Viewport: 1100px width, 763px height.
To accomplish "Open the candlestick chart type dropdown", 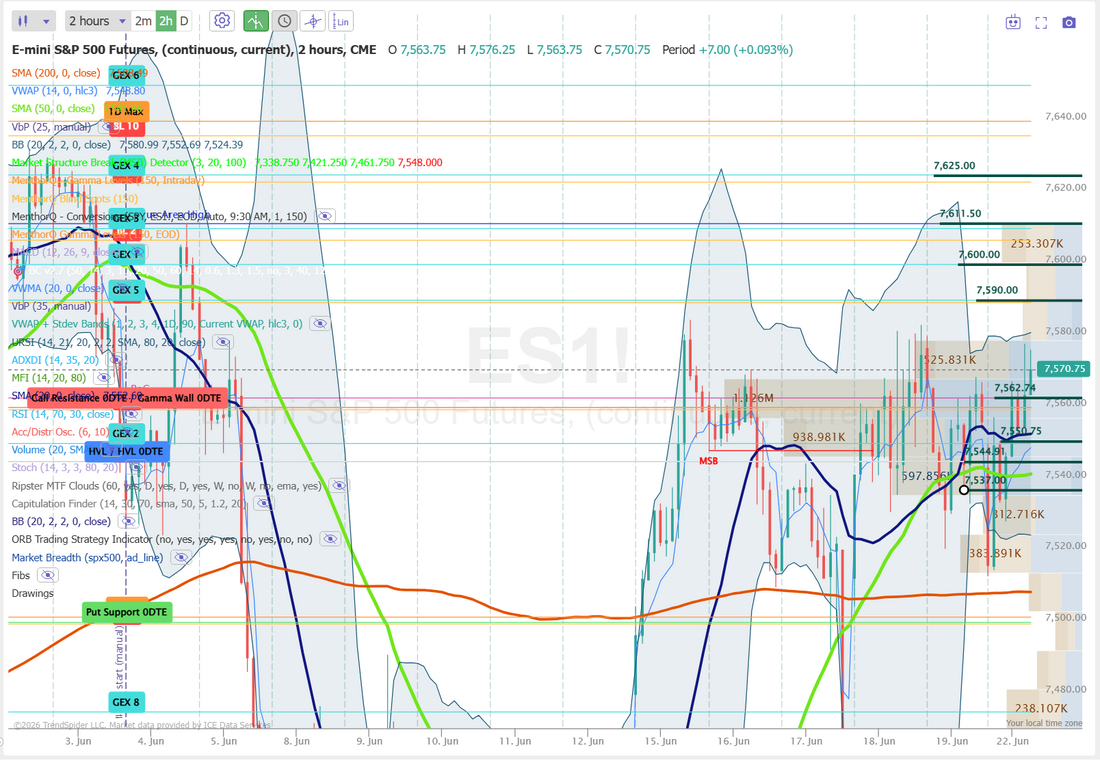I will pyautogui.click(x=34, y=21).
